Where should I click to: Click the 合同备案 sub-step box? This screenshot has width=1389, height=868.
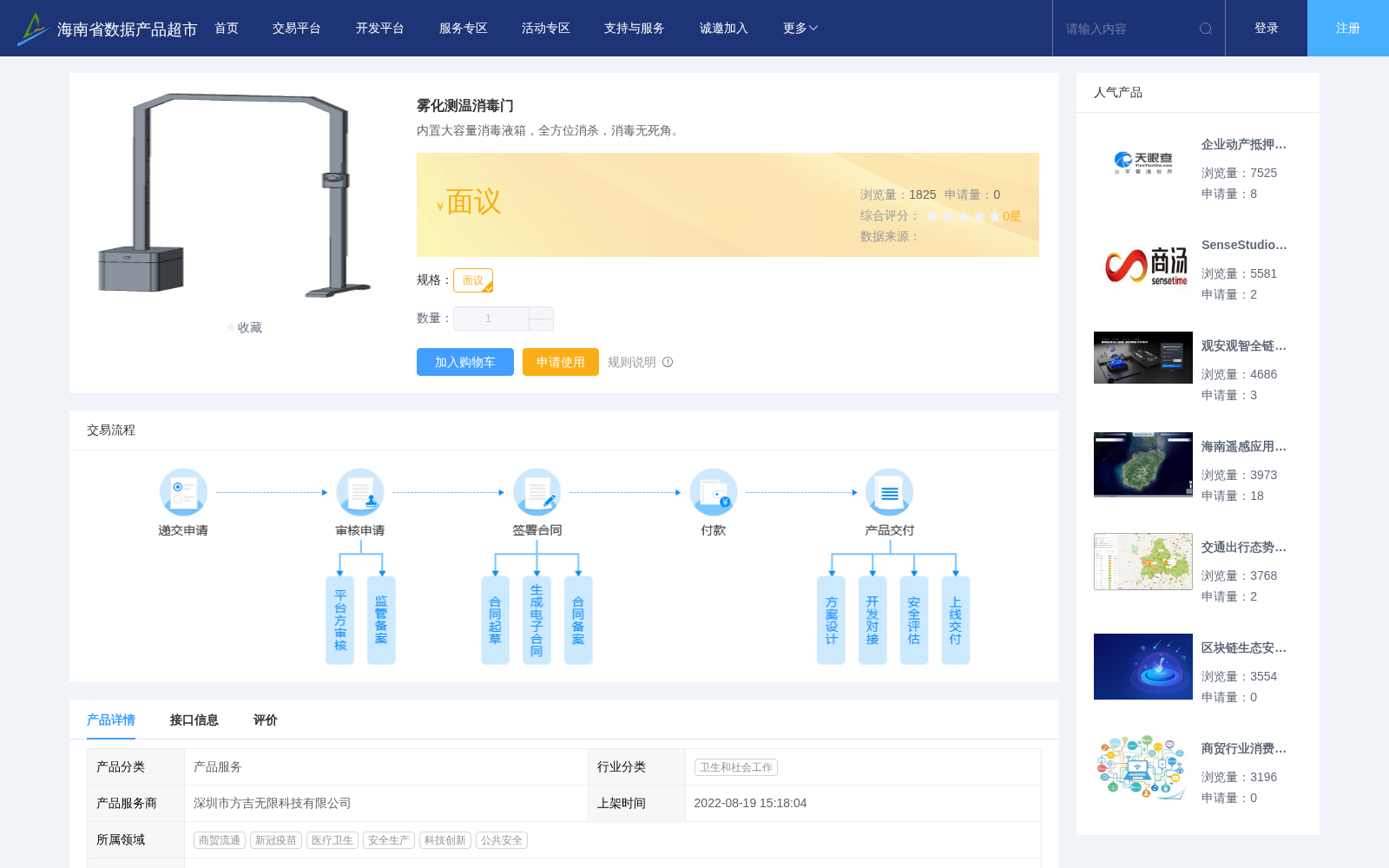[578, 620]
